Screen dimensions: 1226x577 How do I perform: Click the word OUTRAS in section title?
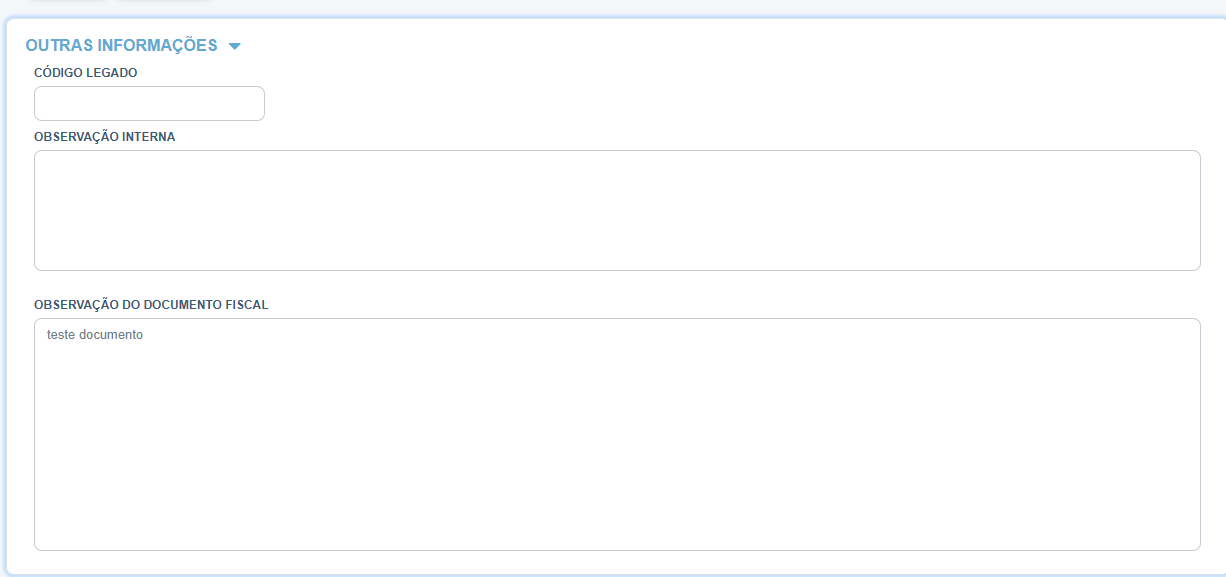(x=53, y=45)
